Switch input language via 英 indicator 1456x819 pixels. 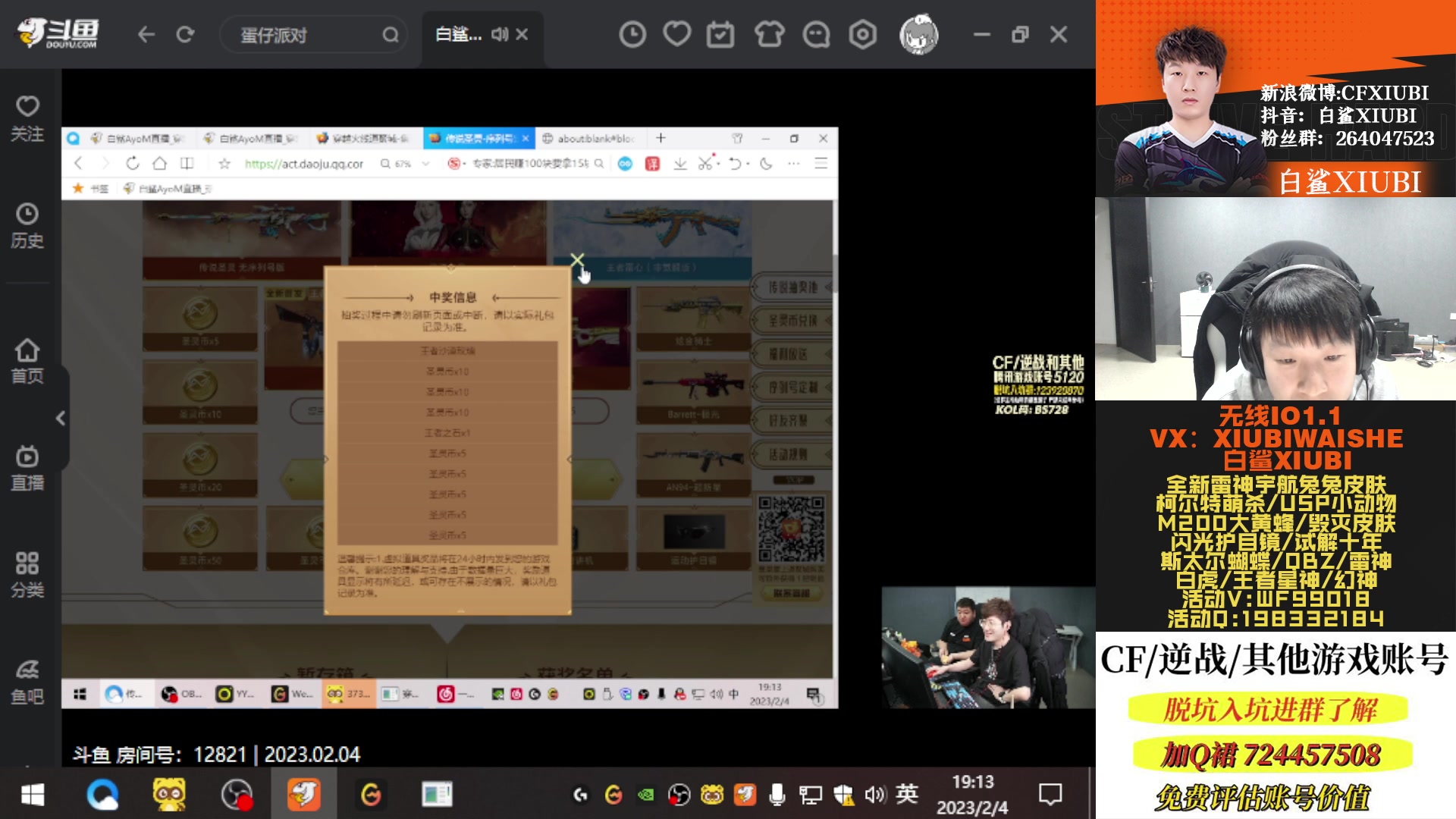click(907, 794)
